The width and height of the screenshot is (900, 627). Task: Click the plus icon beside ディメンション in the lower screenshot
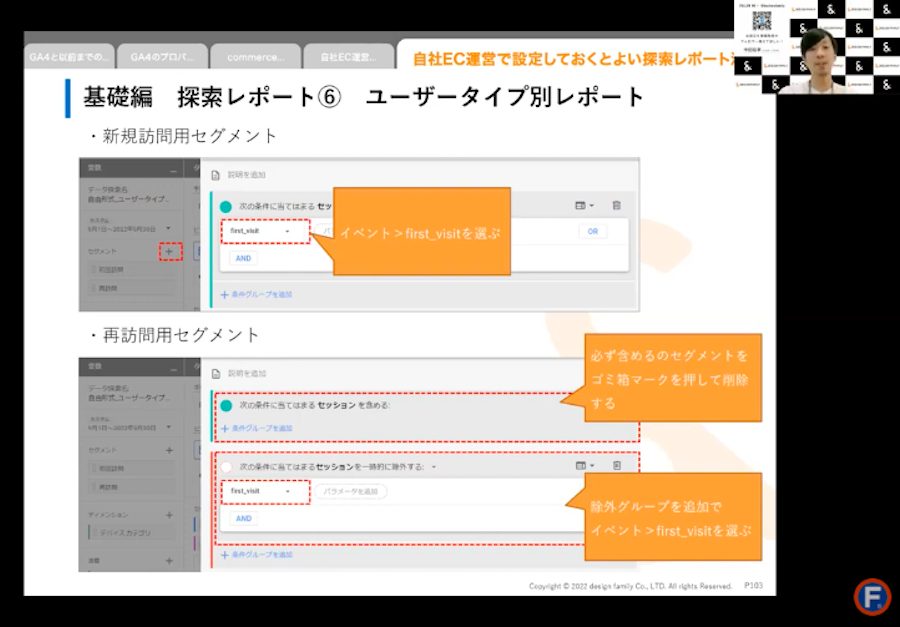coord(169,515)
